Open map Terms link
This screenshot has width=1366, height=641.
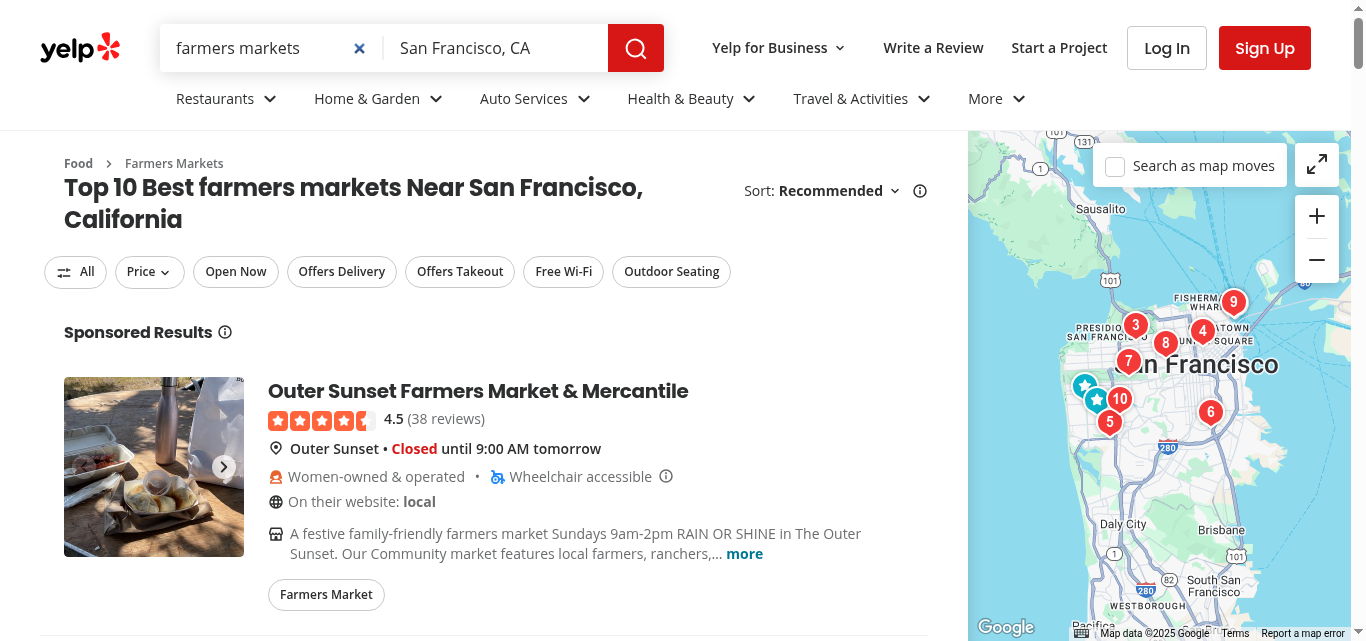coord(1235,633)
